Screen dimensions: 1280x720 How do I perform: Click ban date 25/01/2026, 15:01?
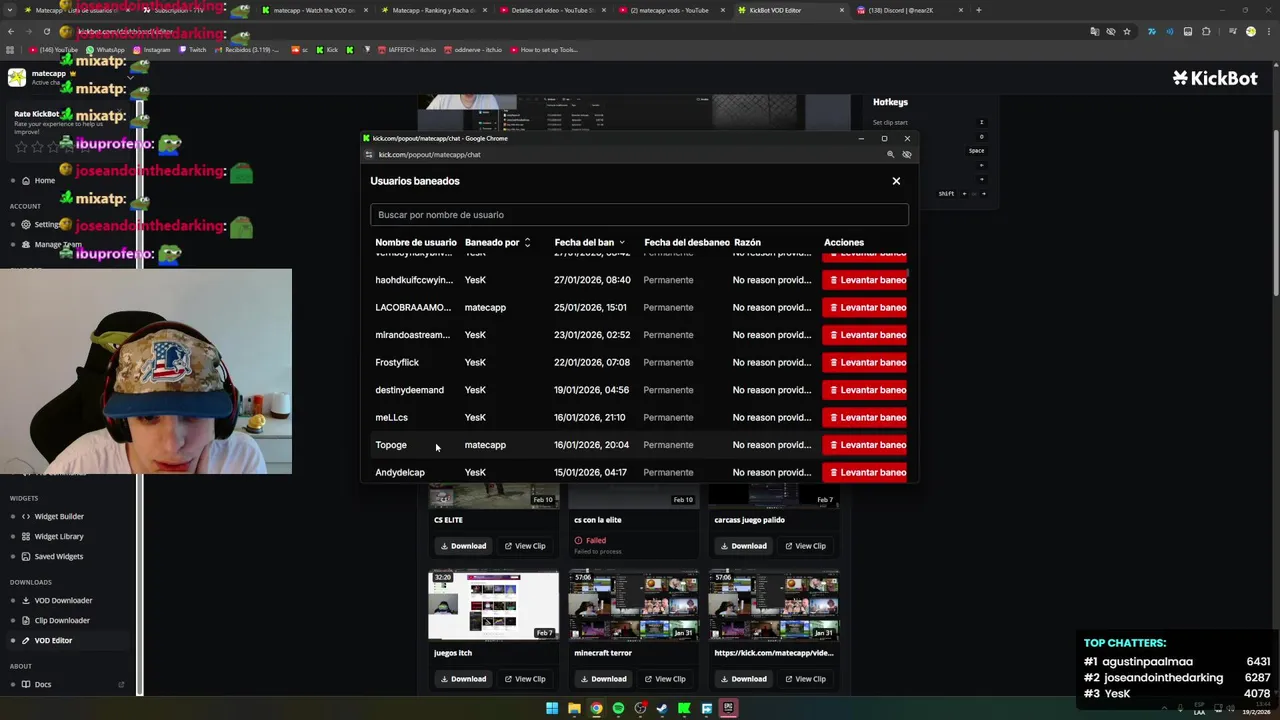click(x=590, y=307)
